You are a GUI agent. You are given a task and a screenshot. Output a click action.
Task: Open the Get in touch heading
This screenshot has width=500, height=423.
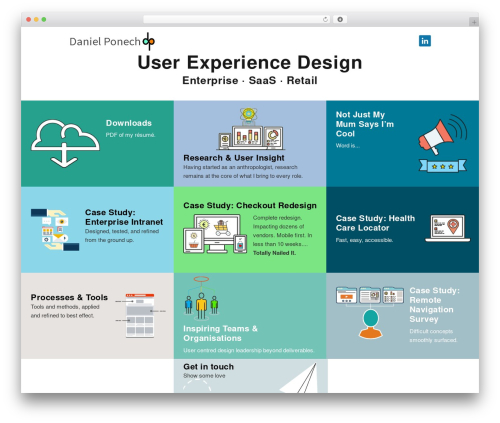tap(208, 367)
